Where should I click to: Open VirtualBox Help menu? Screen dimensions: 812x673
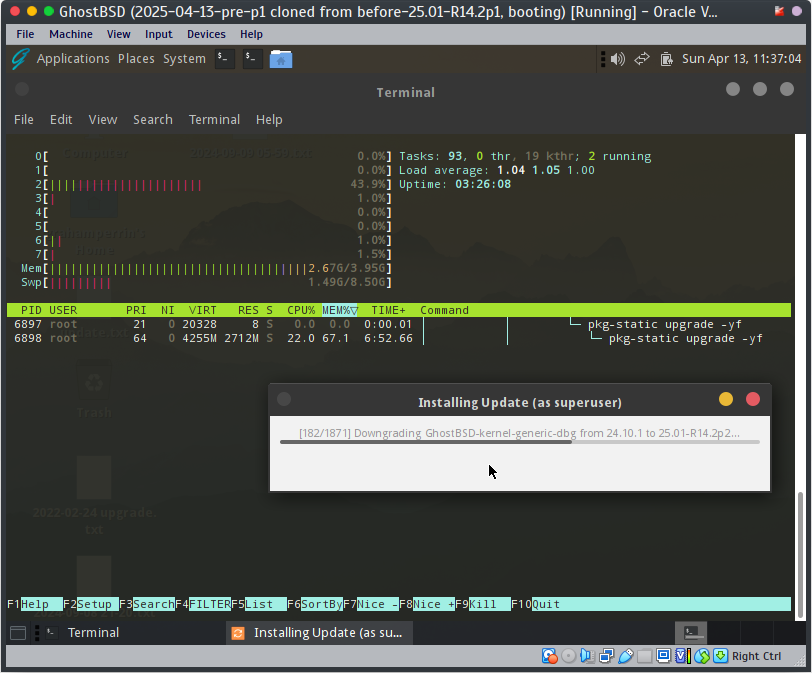pyautogui.click(x=251, y=34)
